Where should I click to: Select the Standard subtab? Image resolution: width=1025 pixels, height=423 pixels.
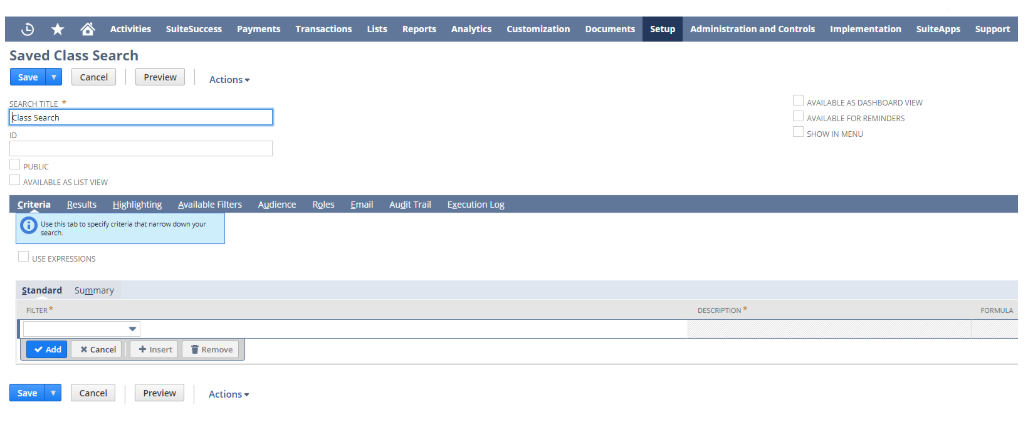coord(42,290)
